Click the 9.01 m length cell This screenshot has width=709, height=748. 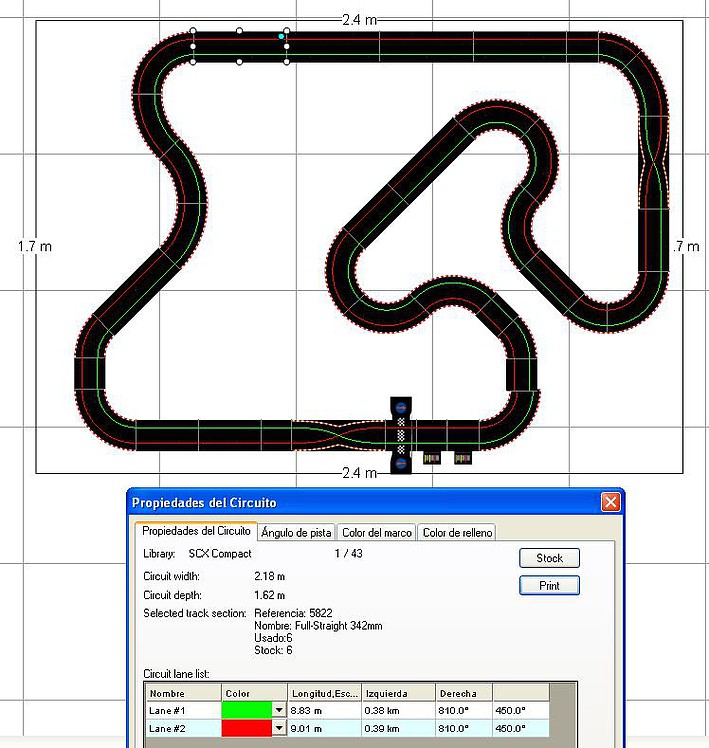click(x=324, y=728)
